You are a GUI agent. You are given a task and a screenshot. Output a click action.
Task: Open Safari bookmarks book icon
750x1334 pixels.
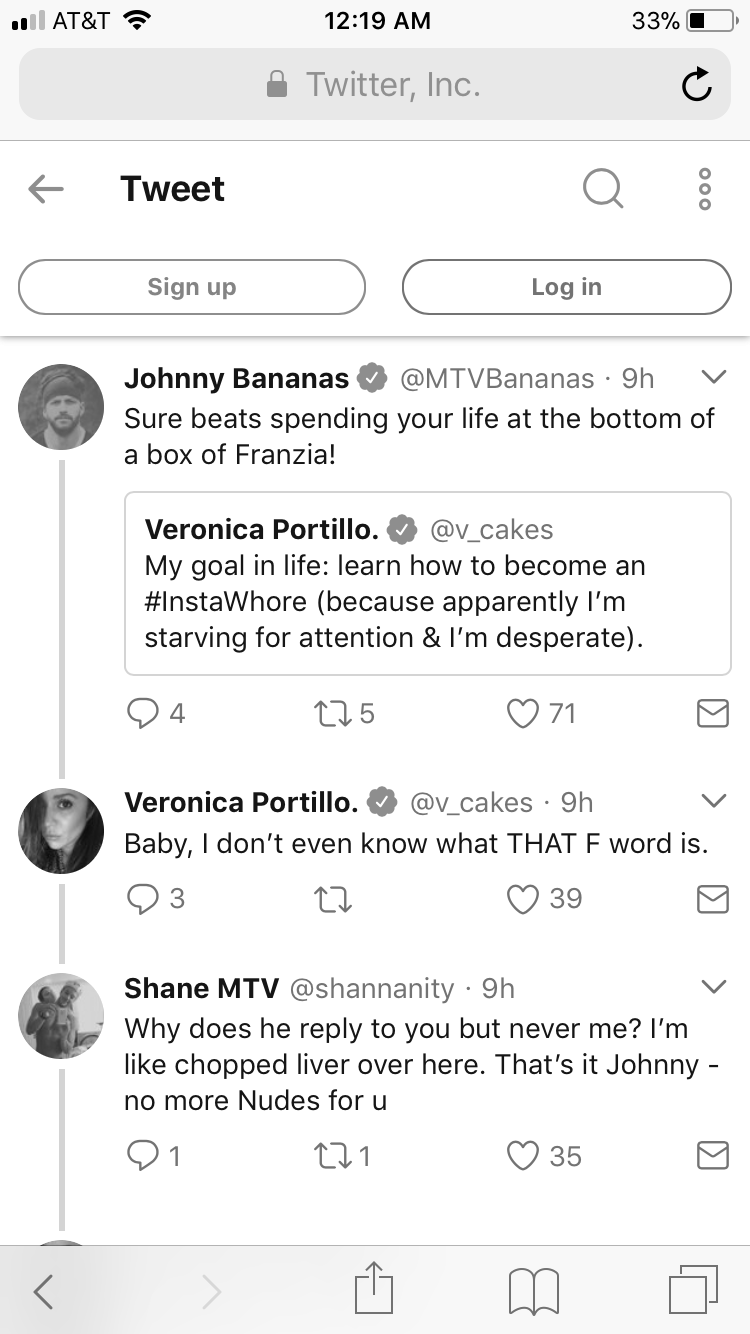(x=533, y=1292)
